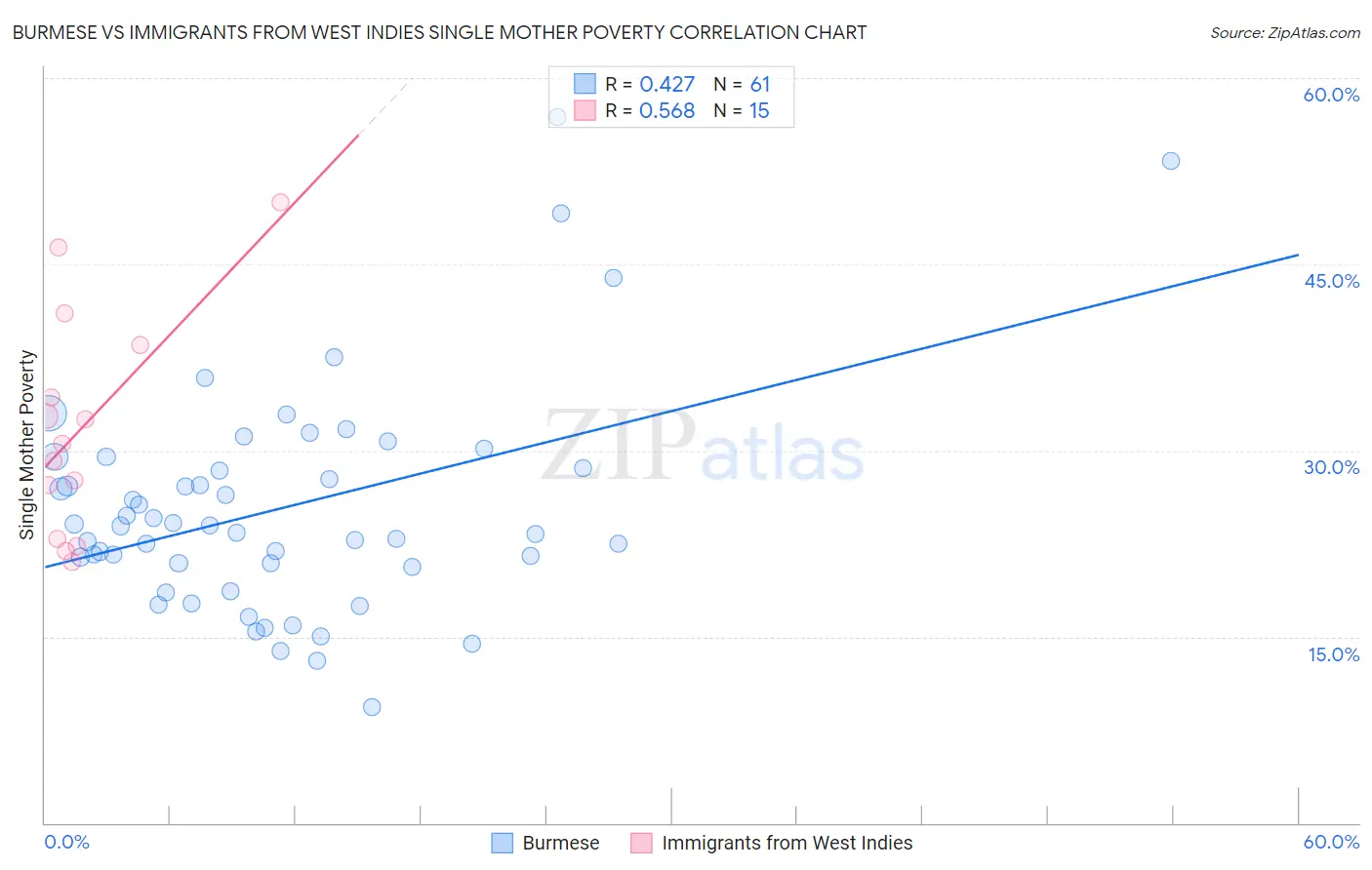The image size is (1372, 870).
Task: Click the 60.0% label on the x-axis
Action: (x=1331, y=842)
